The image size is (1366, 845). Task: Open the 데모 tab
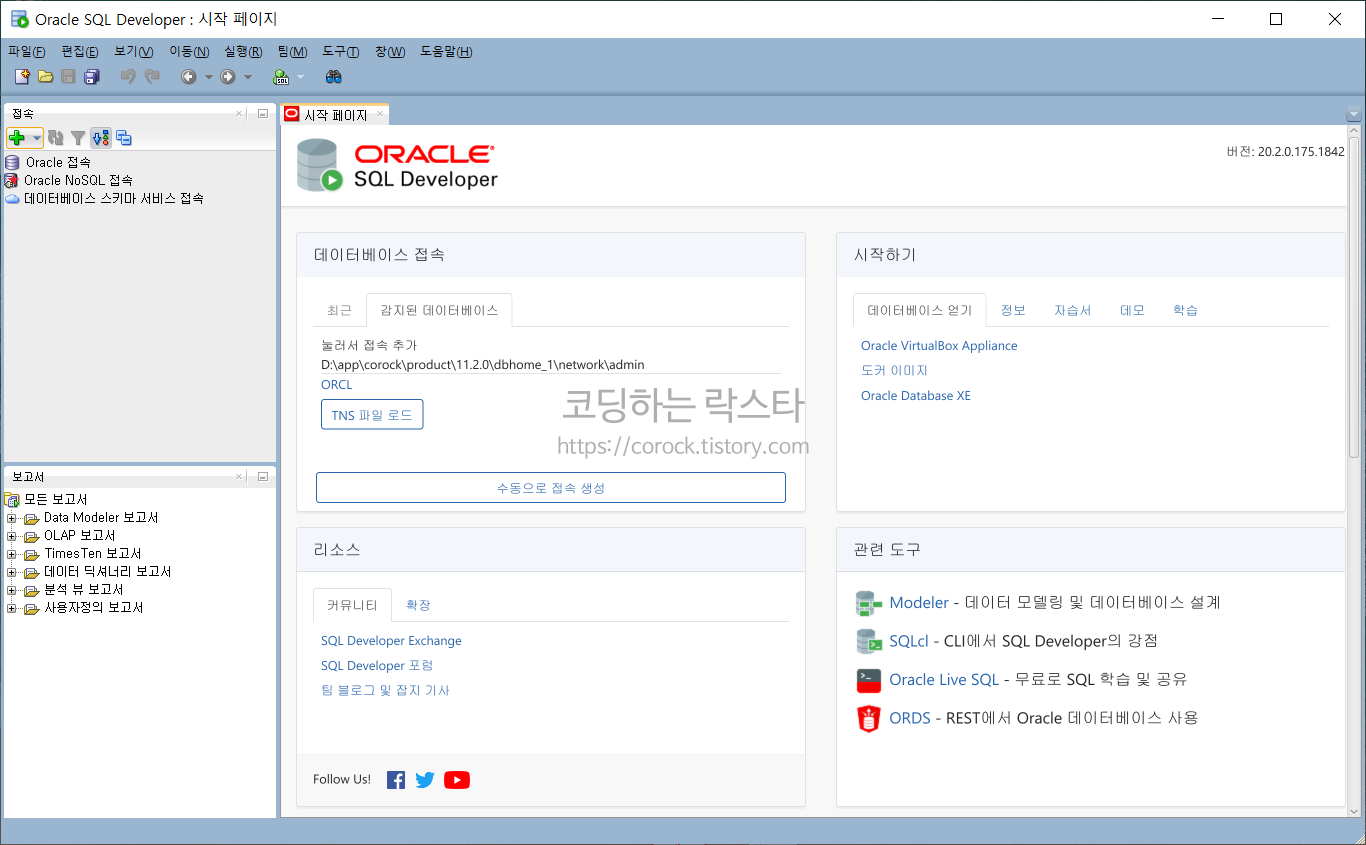pyautogui.click(x=1132, y=310)
